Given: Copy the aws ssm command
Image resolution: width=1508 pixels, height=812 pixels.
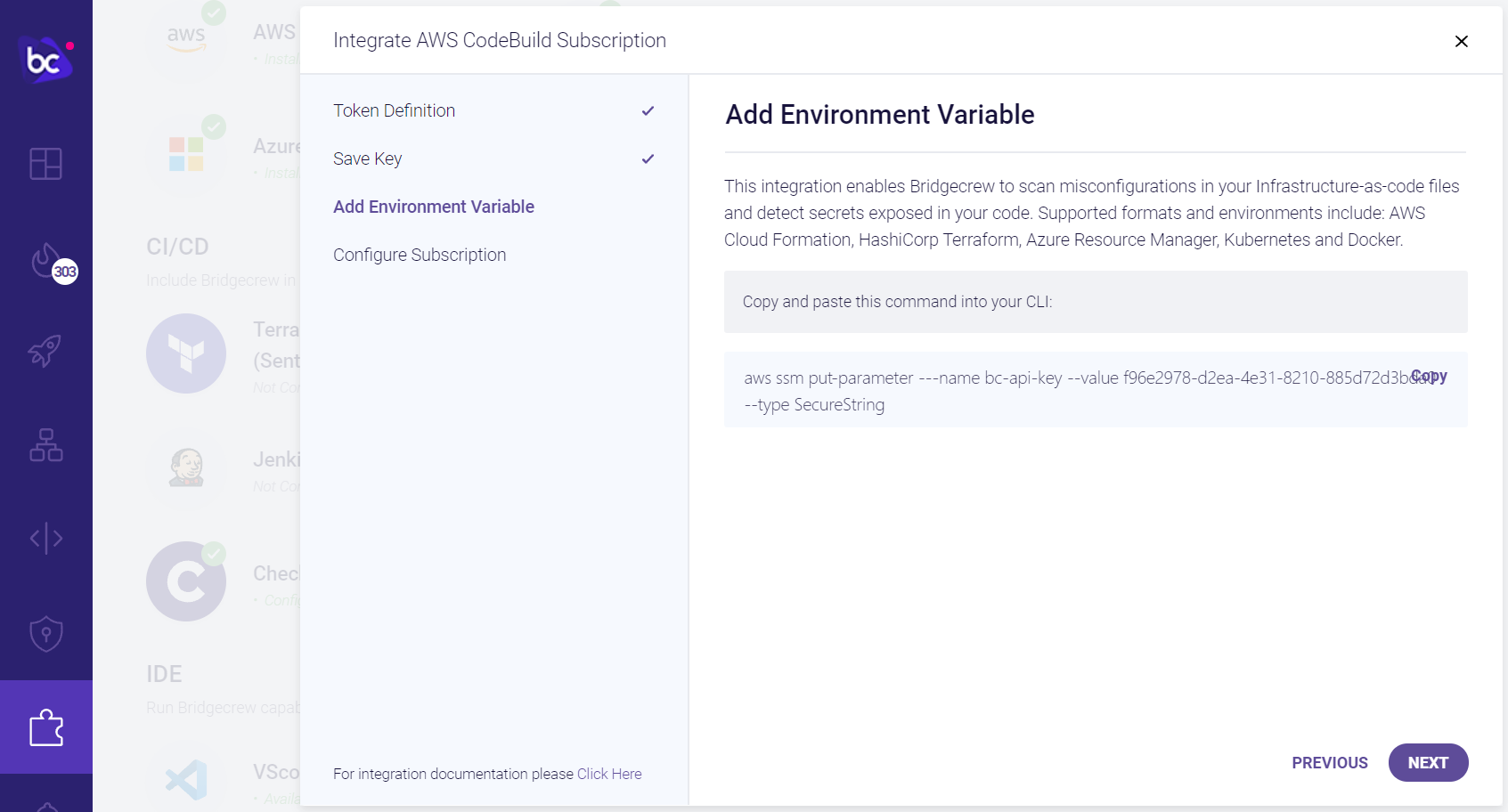Looking at the screenshot, I should click(x=1429, y=376).
